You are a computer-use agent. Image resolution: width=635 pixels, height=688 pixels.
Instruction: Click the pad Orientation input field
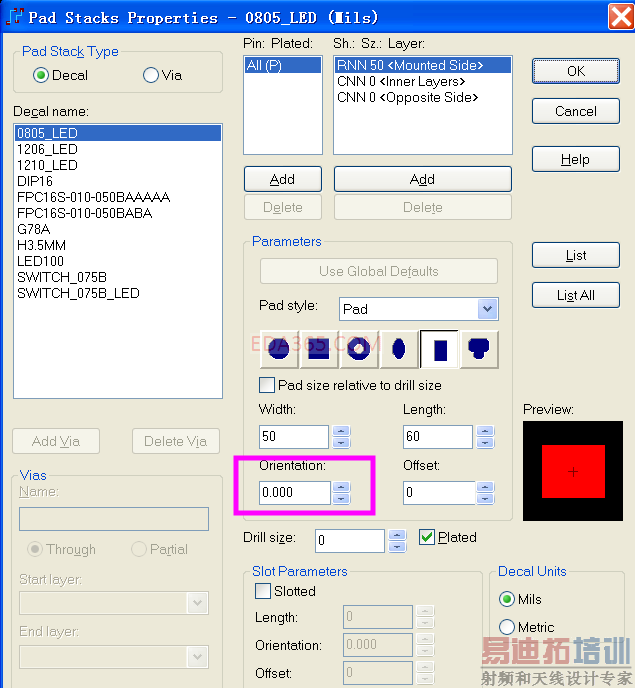pyautogui.click(x=294, y=492)
